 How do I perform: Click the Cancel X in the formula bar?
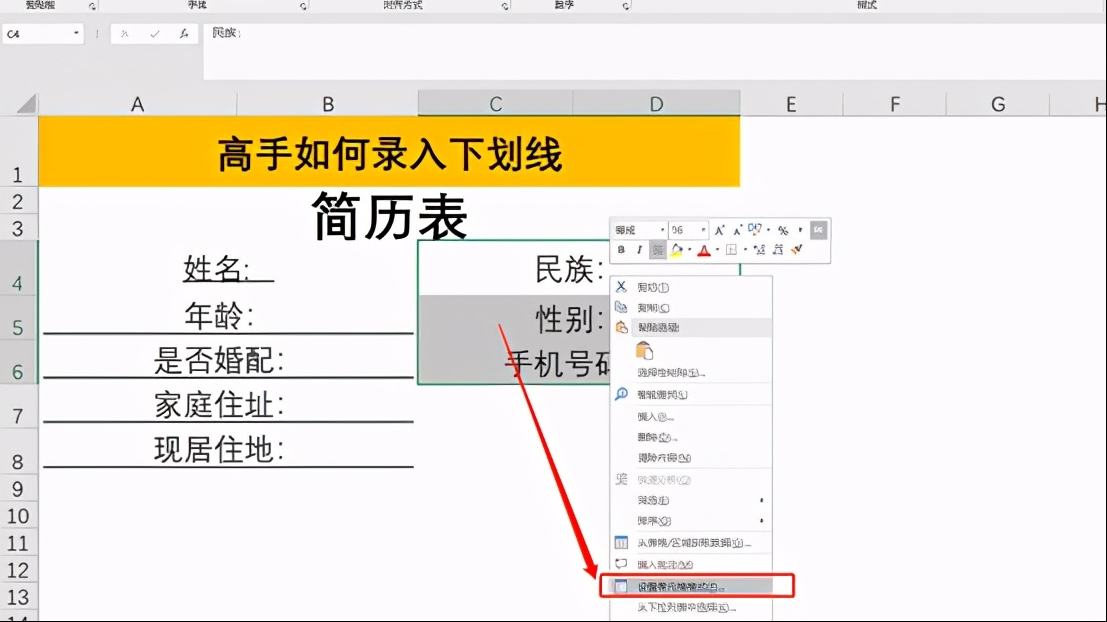click(124, 33)
